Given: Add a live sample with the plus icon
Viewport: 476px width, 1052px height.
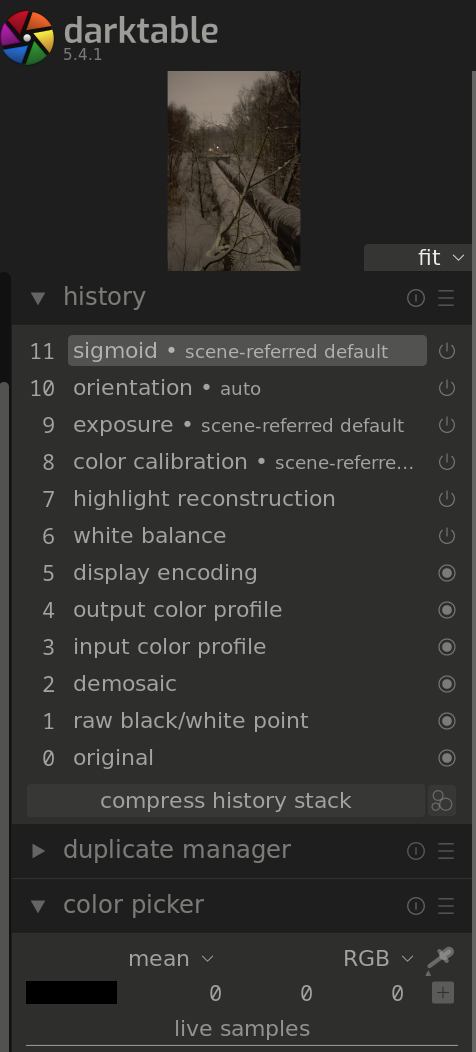Looking at the screenshot, I should pos(443,992).
